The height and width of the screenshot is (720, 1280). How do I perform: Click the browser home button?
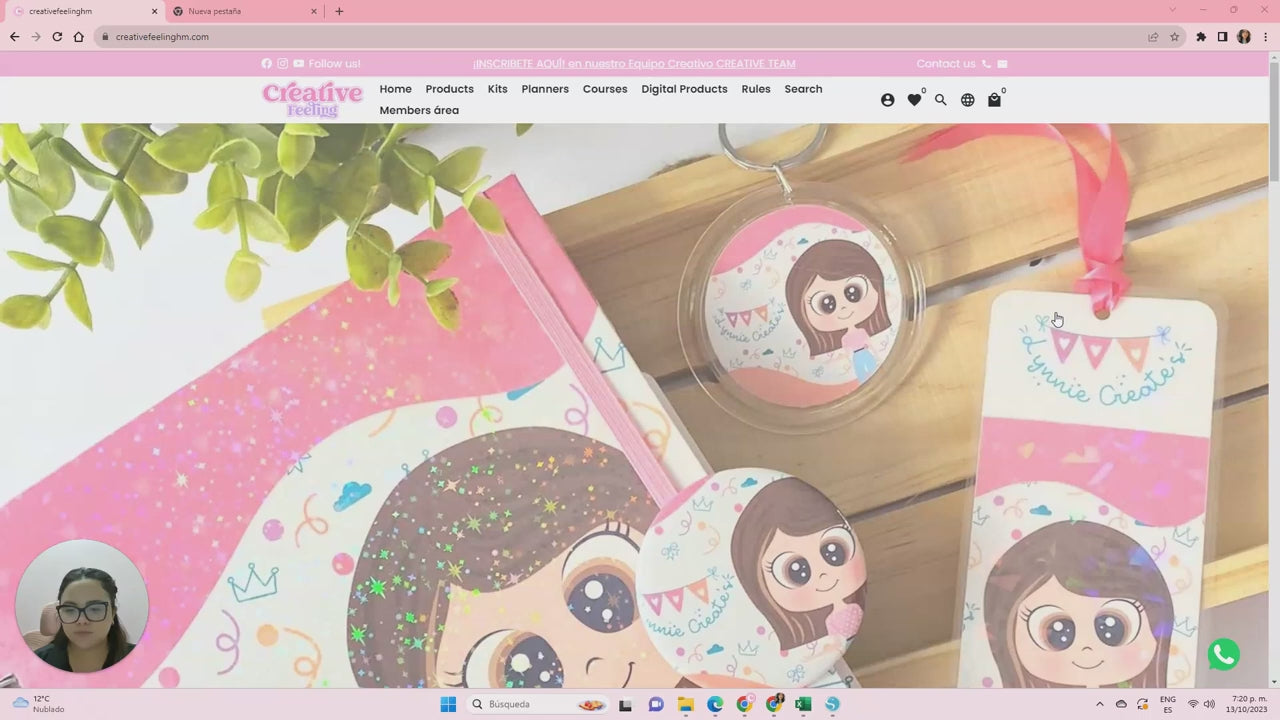pos(78,37)
